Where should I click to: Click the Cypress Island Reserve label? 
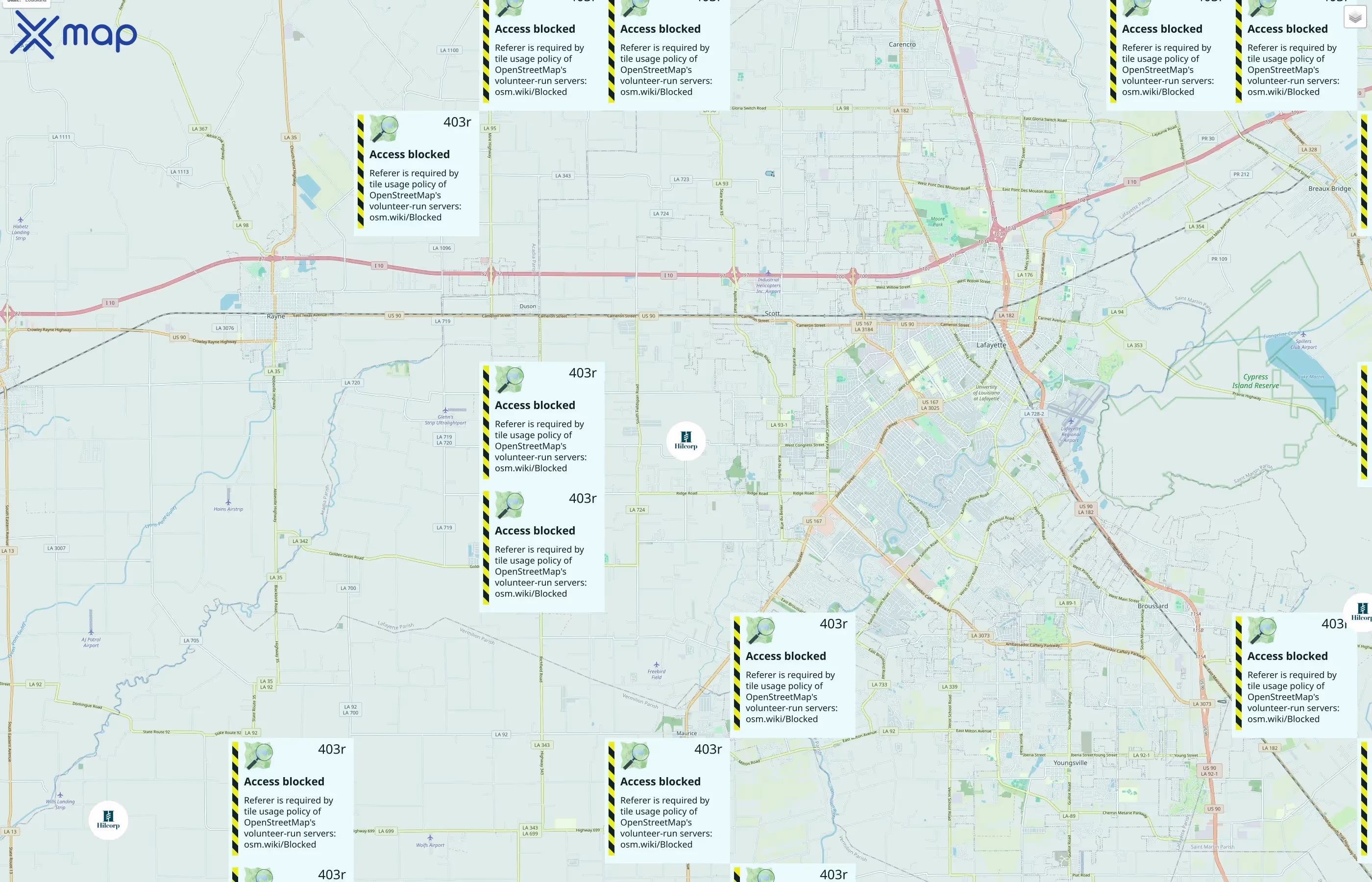pyautogui.click(x=1256, y=381)
